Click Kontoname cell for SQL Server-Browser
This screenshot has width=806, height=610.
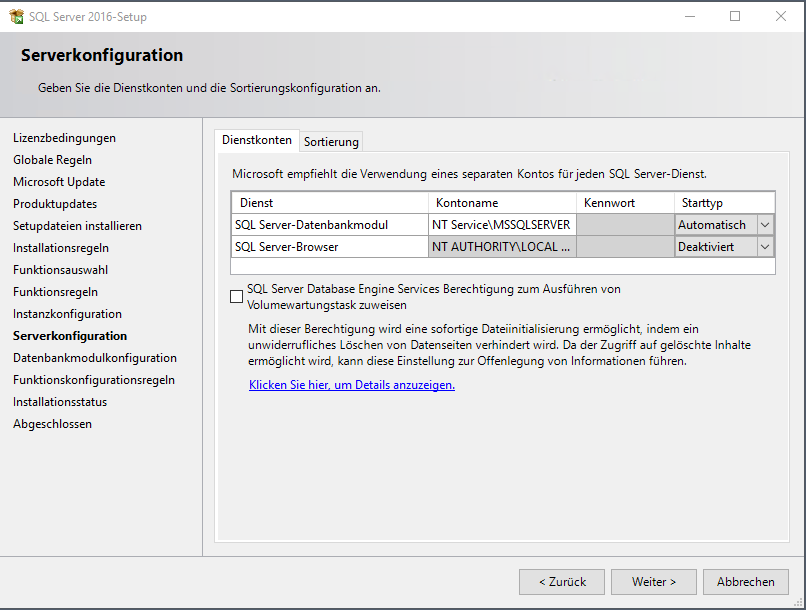pyautogui.click(x=502, y=246)
